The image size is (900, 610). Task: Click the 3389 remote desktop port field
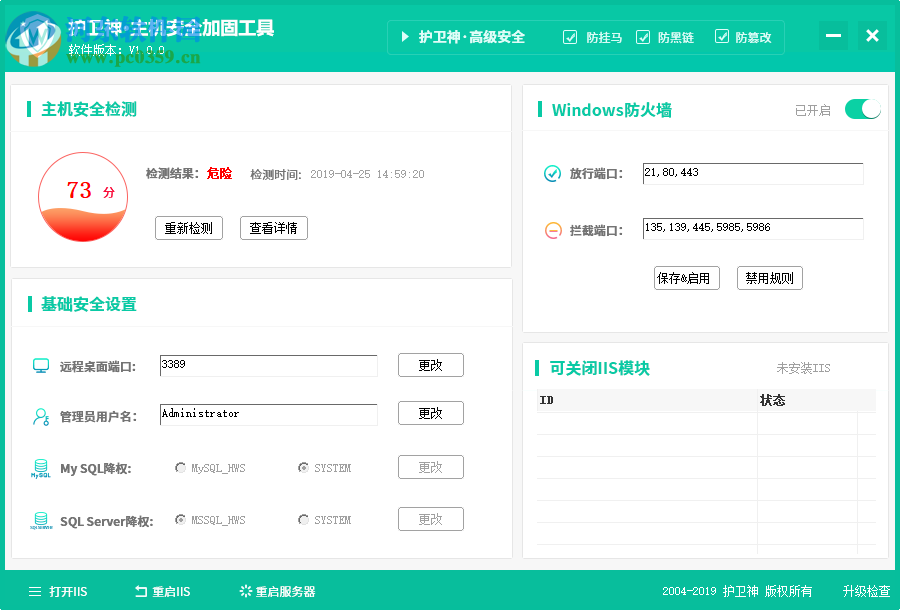click(268, 365)
